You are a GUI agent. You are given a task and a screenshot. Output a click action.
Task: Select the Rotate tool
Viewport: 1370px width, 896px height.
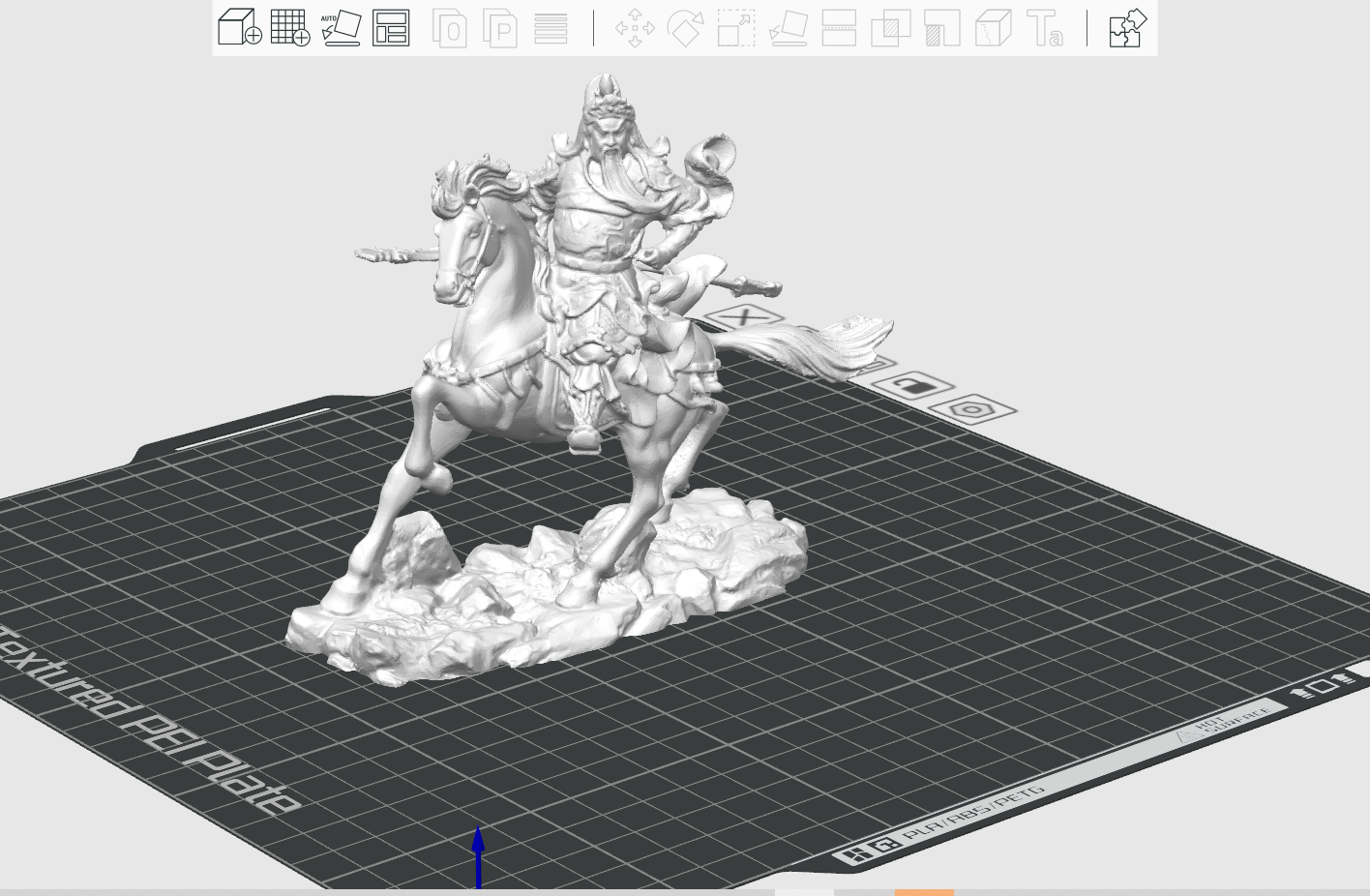click(685, 29)
